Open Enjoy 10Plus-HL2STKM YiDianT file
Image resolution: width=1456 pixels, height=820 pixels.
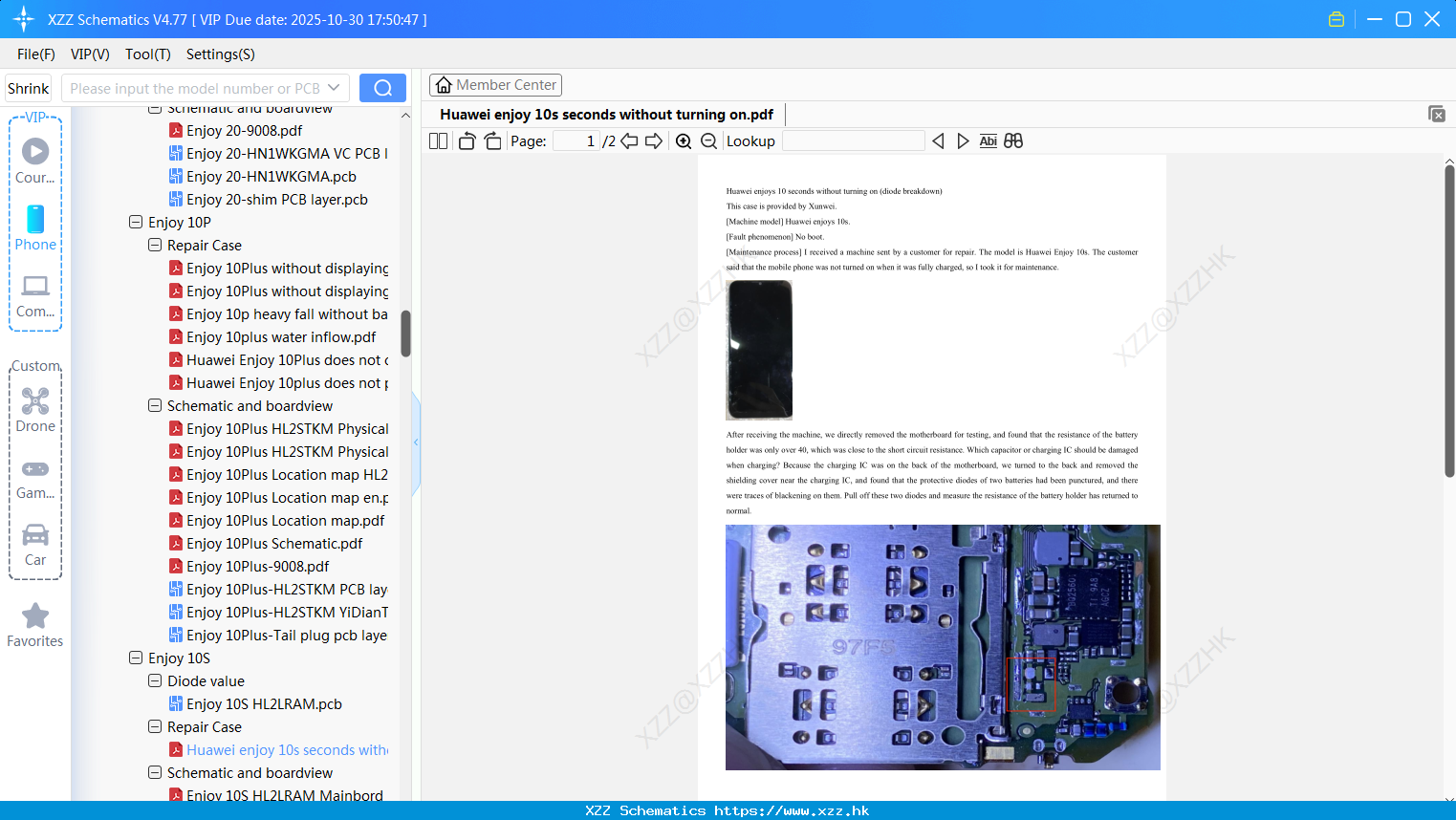pos(279,612)
